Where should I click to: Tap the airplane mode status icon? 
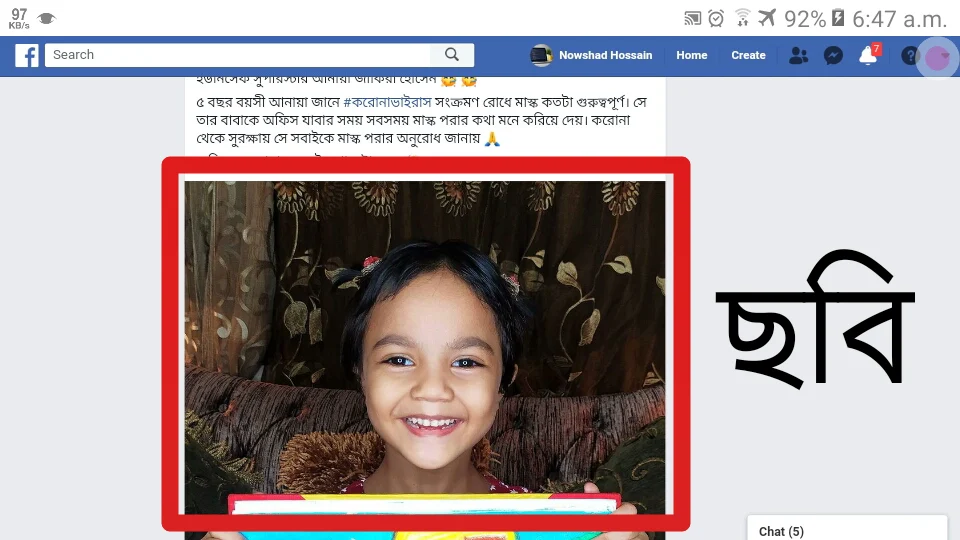pyautogui.click(x=767, y=18)
